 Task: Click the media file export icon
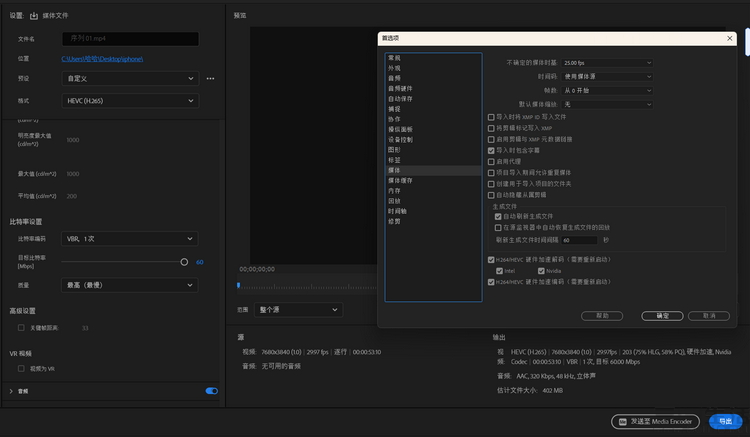click(x=34, y=16)
